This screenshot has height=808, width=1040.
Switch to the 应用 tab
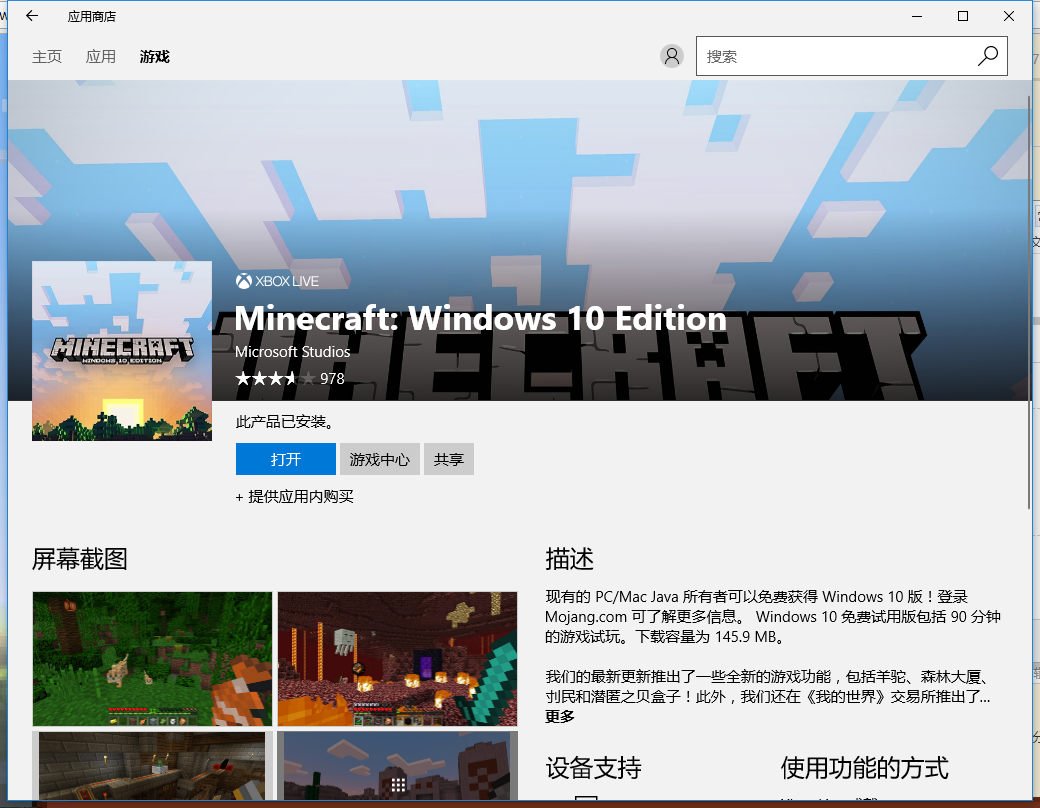pos(101,57)
